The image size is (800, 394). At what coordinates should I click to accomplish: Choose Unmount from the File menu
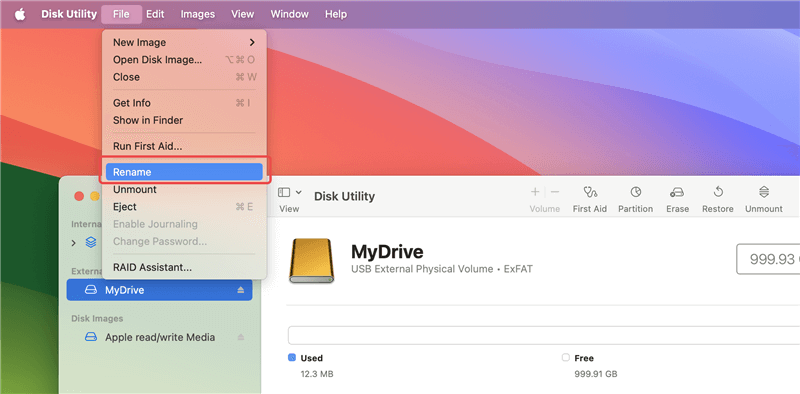click(x=184, y=189)
